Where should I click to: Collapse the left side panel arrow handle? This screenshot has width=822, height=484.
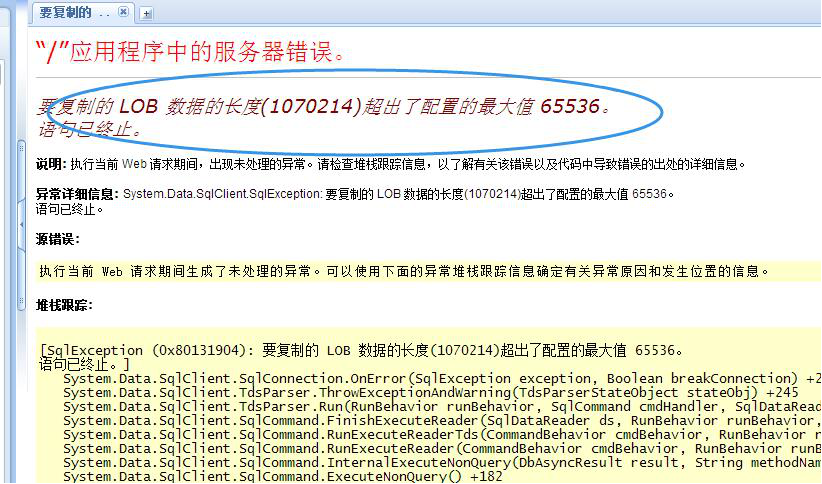(21, 224)
